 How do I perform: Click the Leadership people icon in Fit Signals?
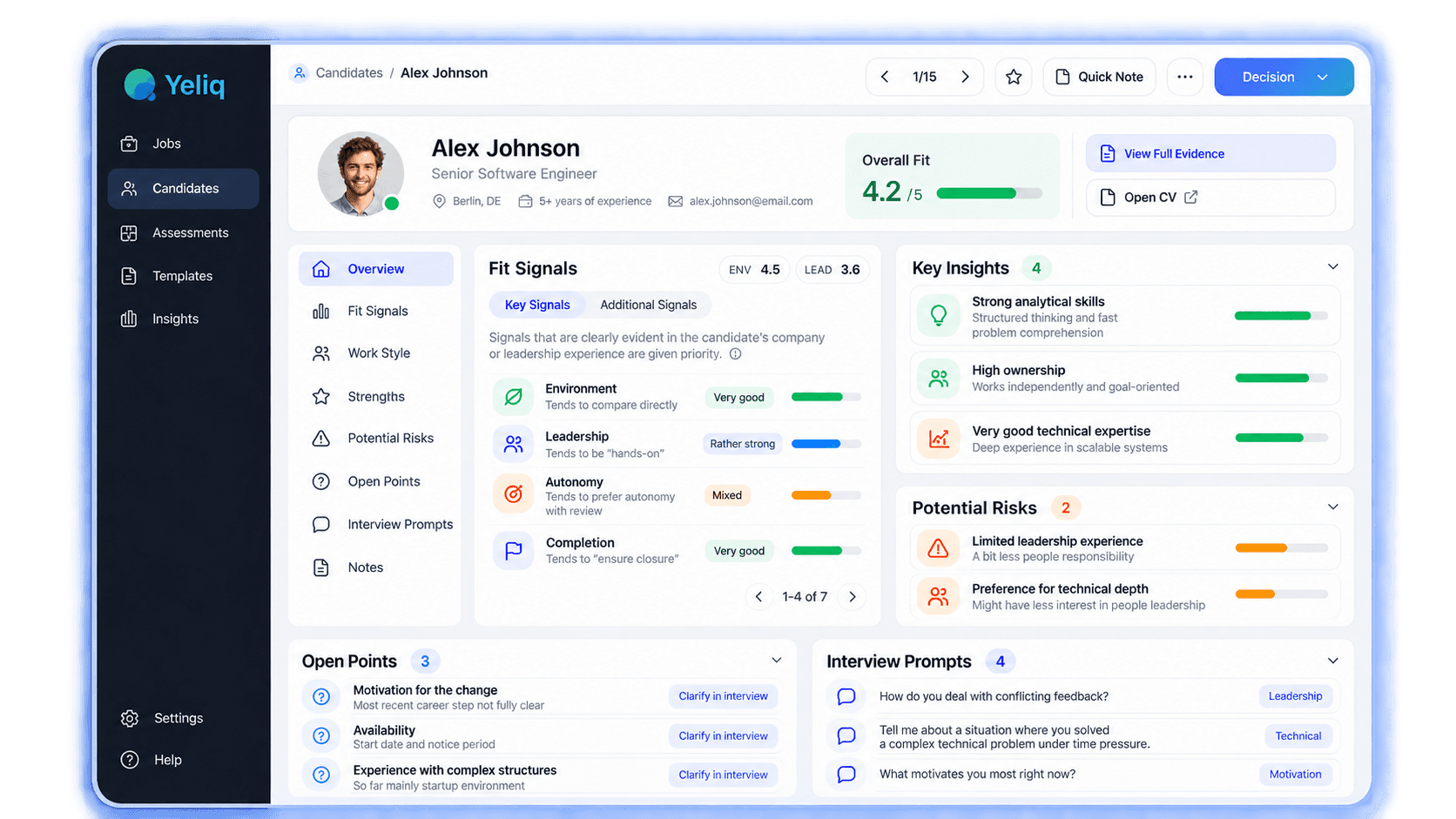[x=514, y=445]
